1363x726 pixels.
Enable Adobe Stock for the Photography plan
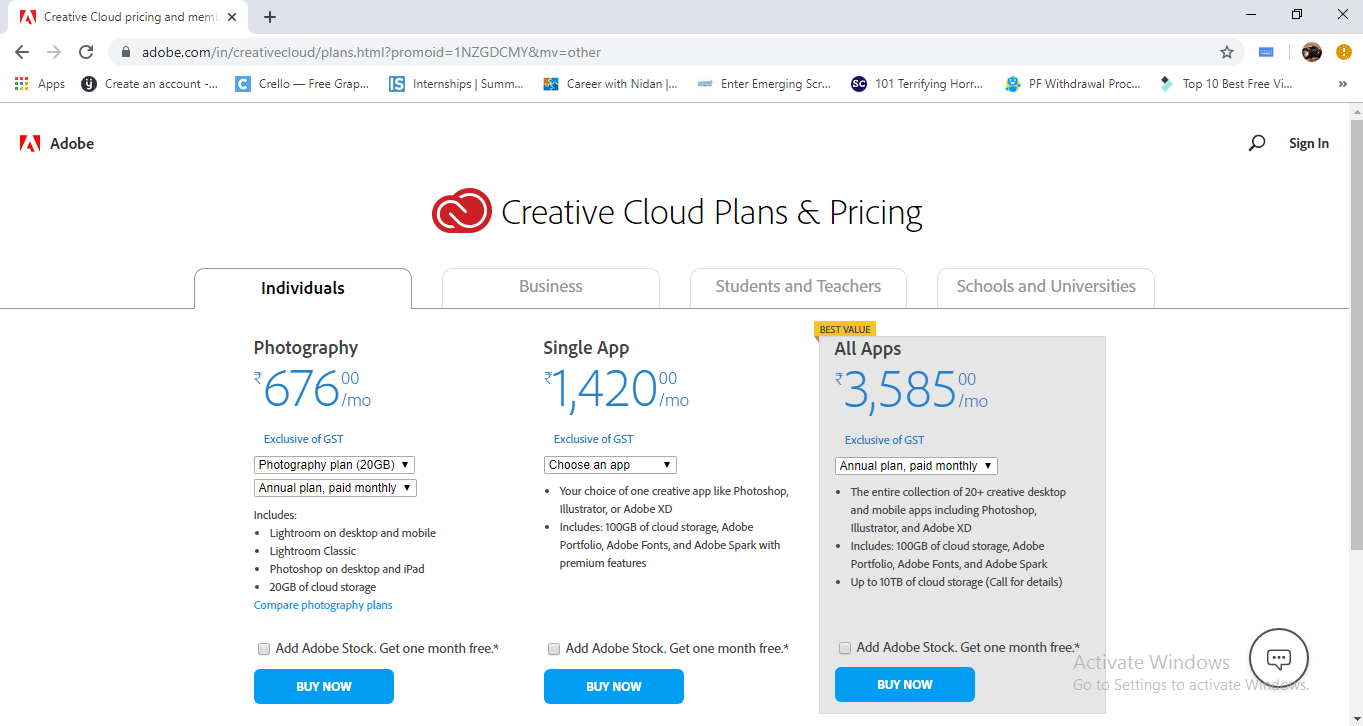point(263,648)
